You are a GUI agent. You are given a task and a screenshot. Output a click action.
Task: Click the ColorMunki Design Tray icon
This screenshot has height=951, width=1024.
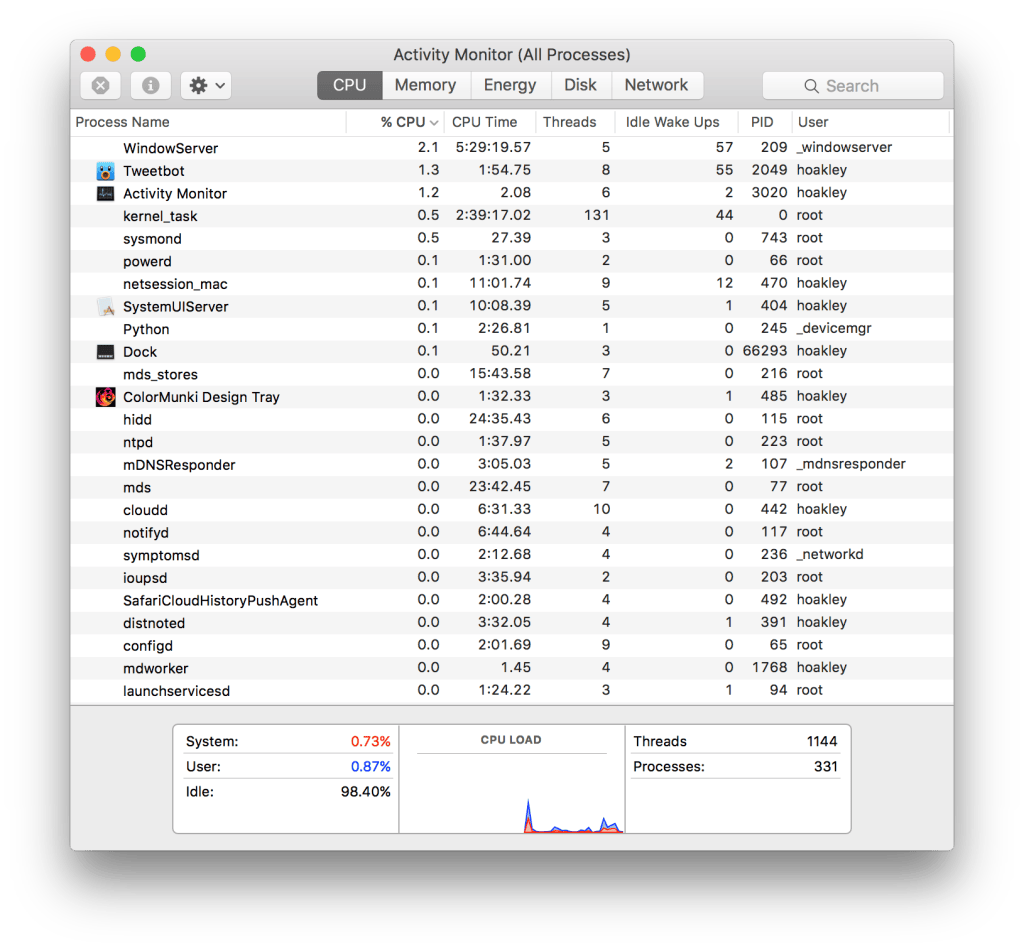click(105, 396)
